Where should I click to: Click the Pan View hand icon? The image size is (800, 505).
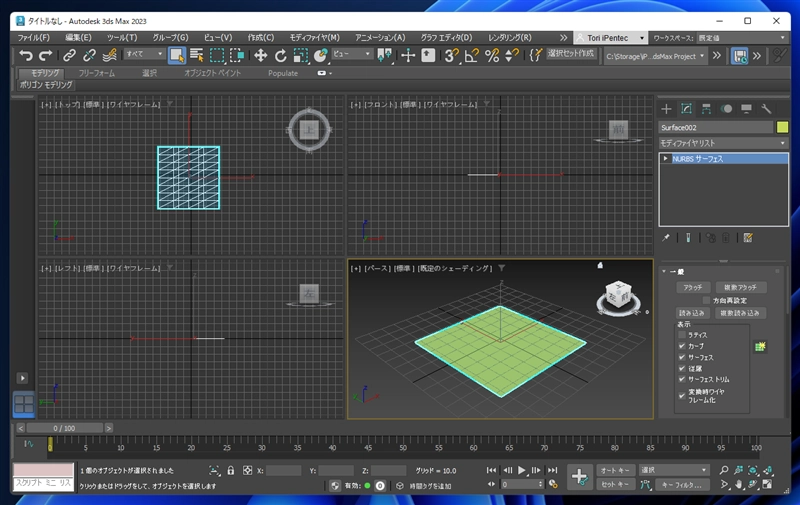coord(738,484)
